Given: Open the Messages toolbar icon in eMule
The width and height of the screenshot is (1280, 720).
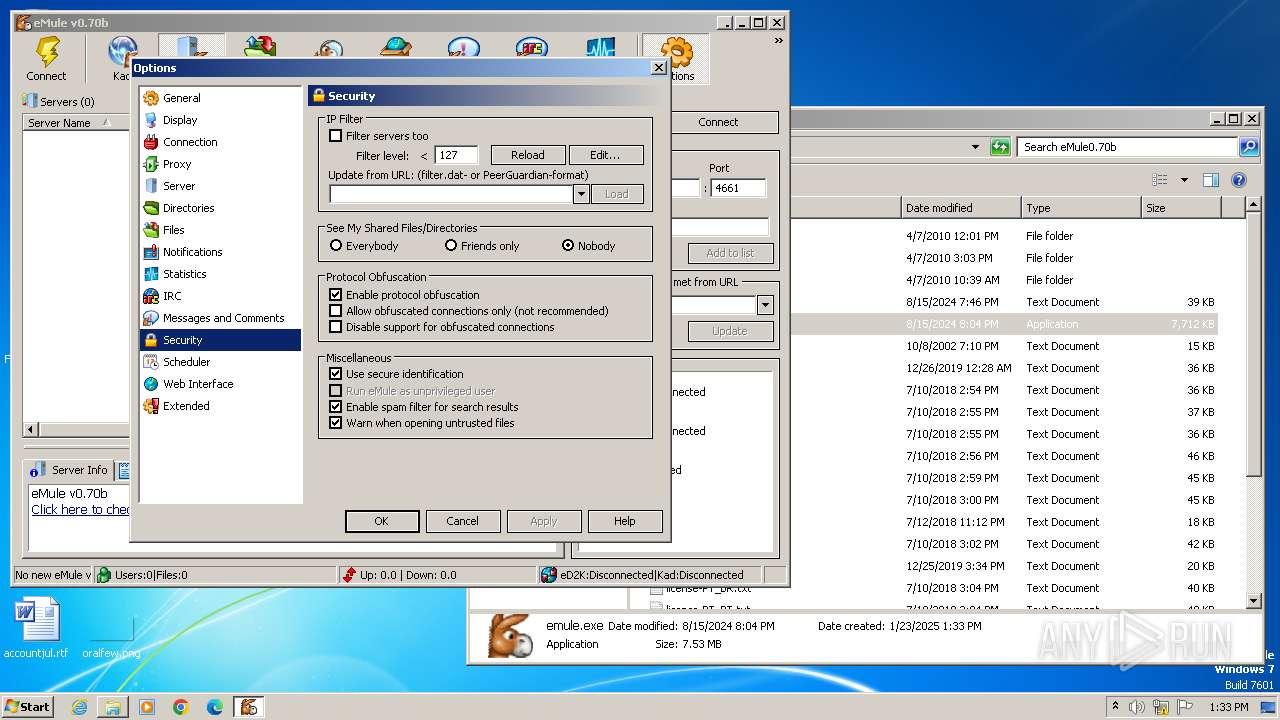Looking at the screenshot, I should [x=464, y=46].
